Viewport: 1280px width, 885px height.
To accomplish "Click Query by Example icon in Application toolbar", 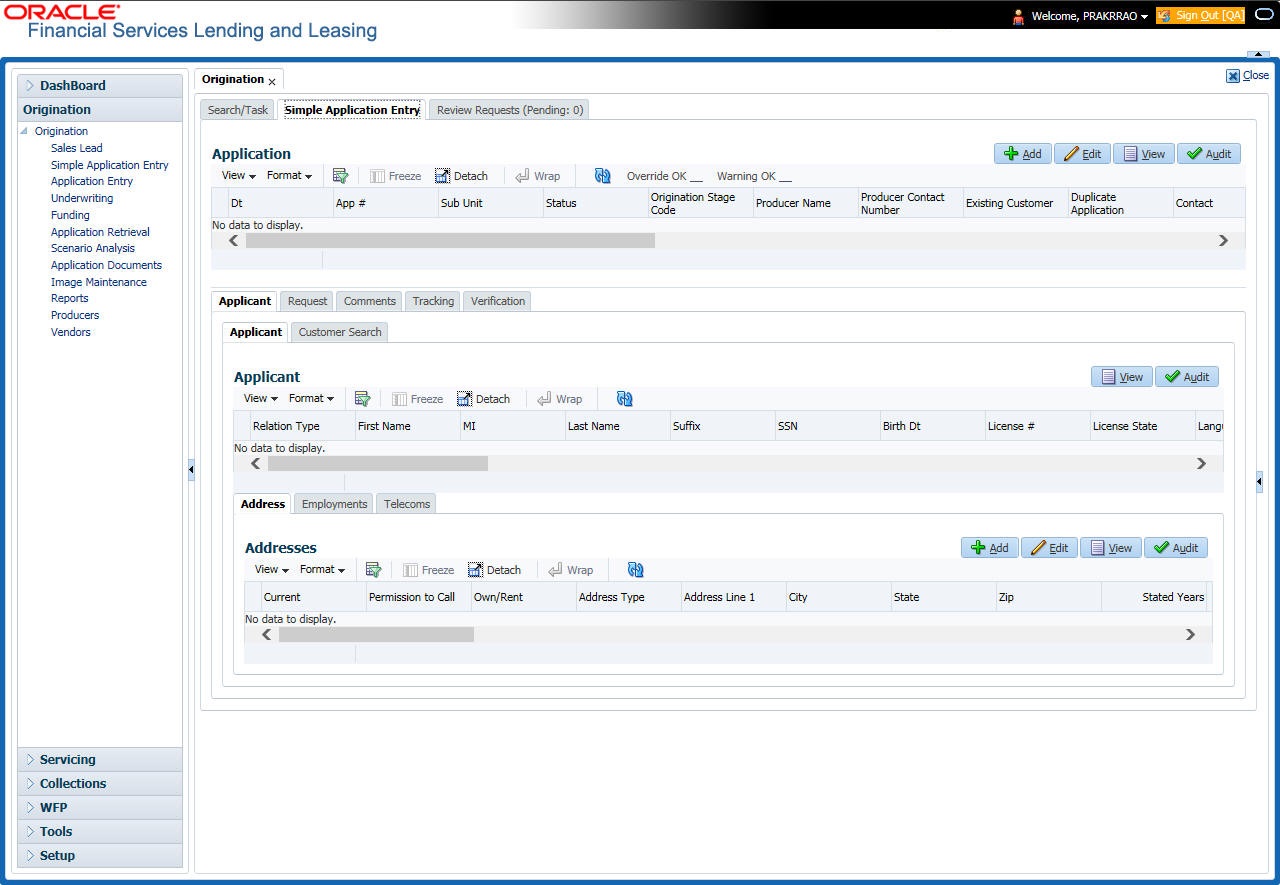I will (x=340, y=176).
